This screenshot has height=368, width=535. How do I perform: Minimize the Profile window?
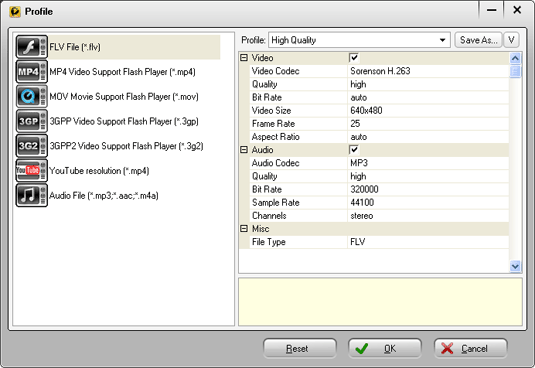[491, 10]
